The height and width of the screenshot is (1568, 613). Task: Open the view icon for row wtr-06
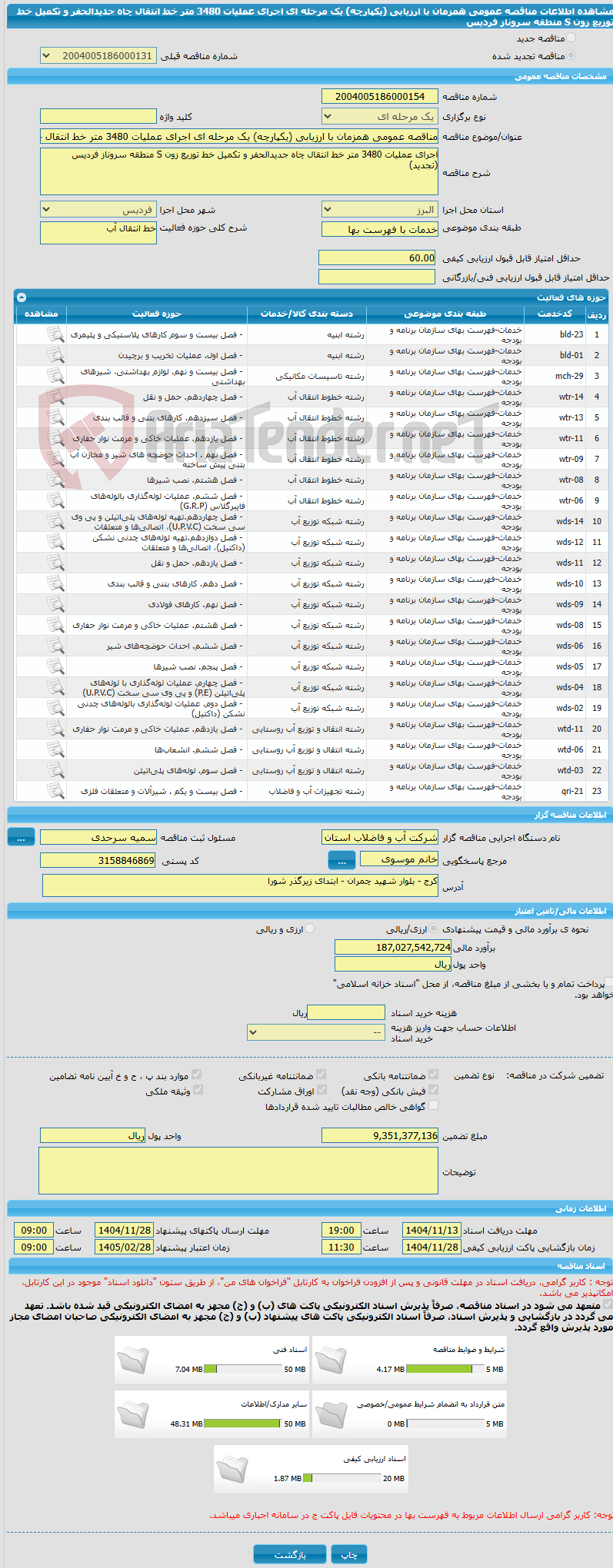55,500
